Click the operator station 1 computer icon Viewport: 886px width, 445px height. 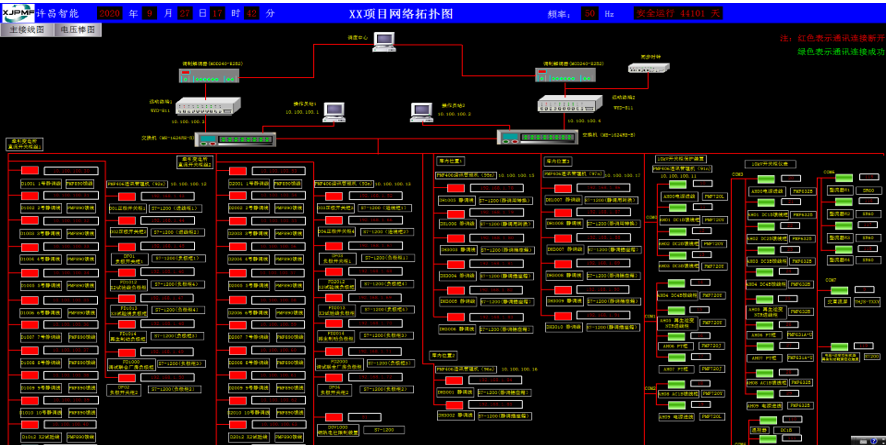click(333, 111)
